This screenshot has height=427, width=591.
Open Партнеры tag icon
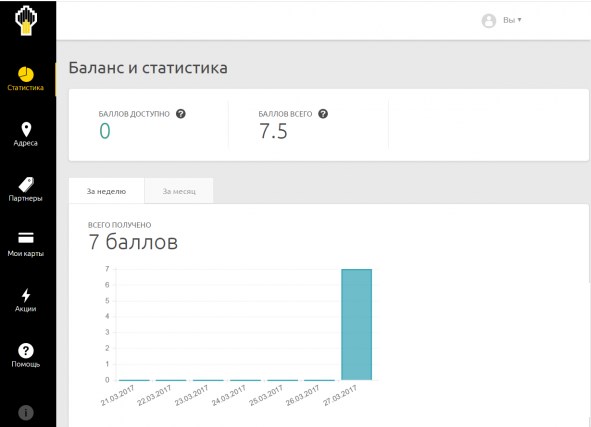coord(26,185)
